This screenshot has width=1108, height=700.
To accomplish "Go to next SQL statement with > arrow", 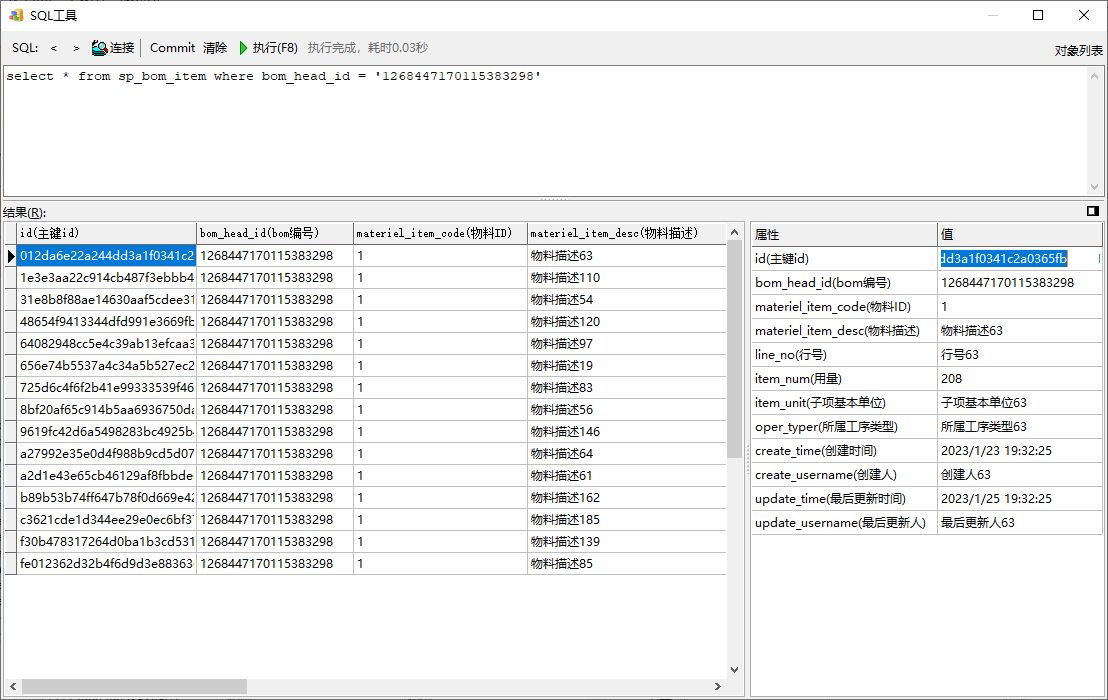I will click(76, 48).
